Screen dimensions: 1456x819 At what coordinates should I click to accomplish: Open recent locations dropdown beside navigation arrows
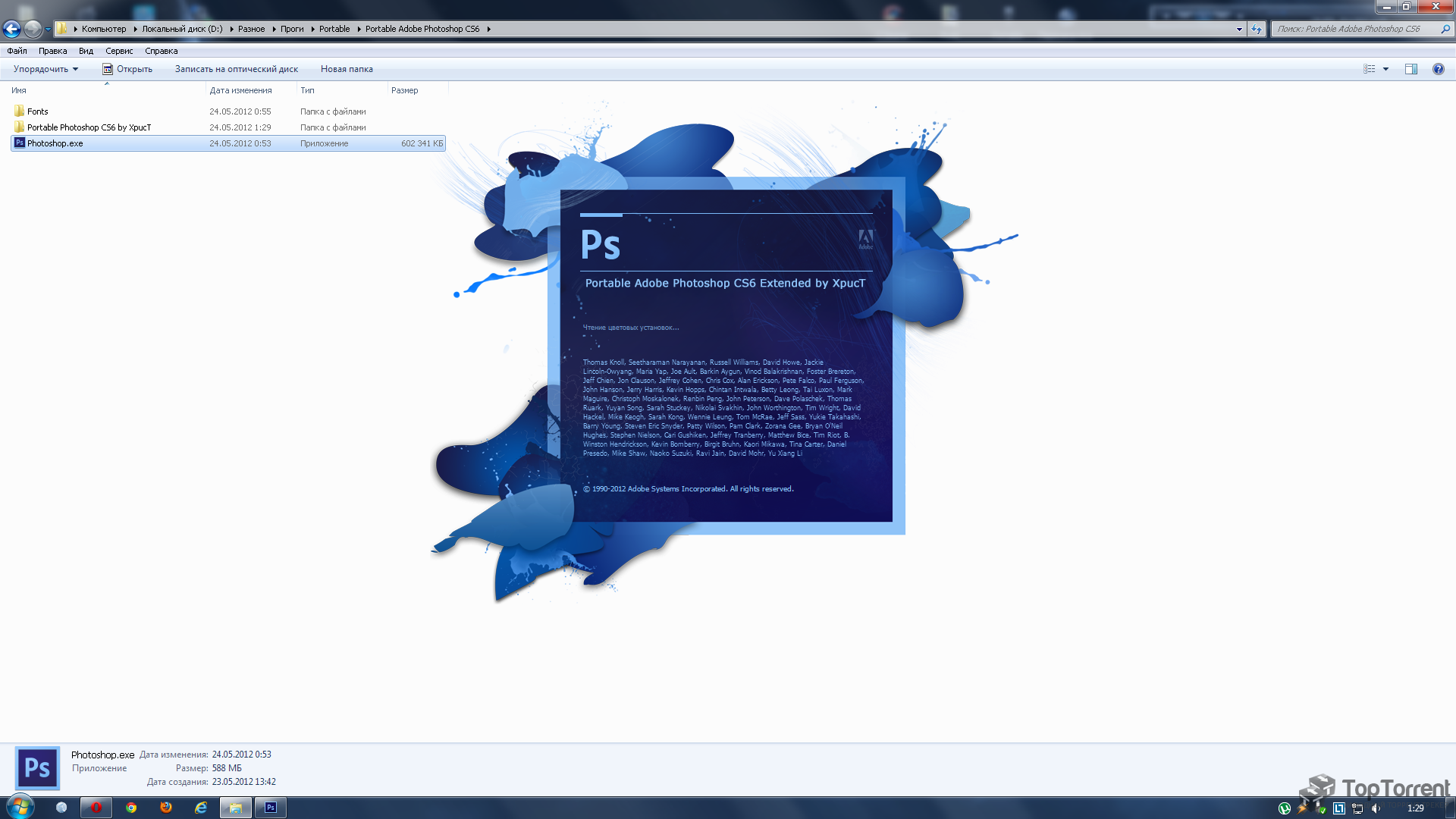48,30
